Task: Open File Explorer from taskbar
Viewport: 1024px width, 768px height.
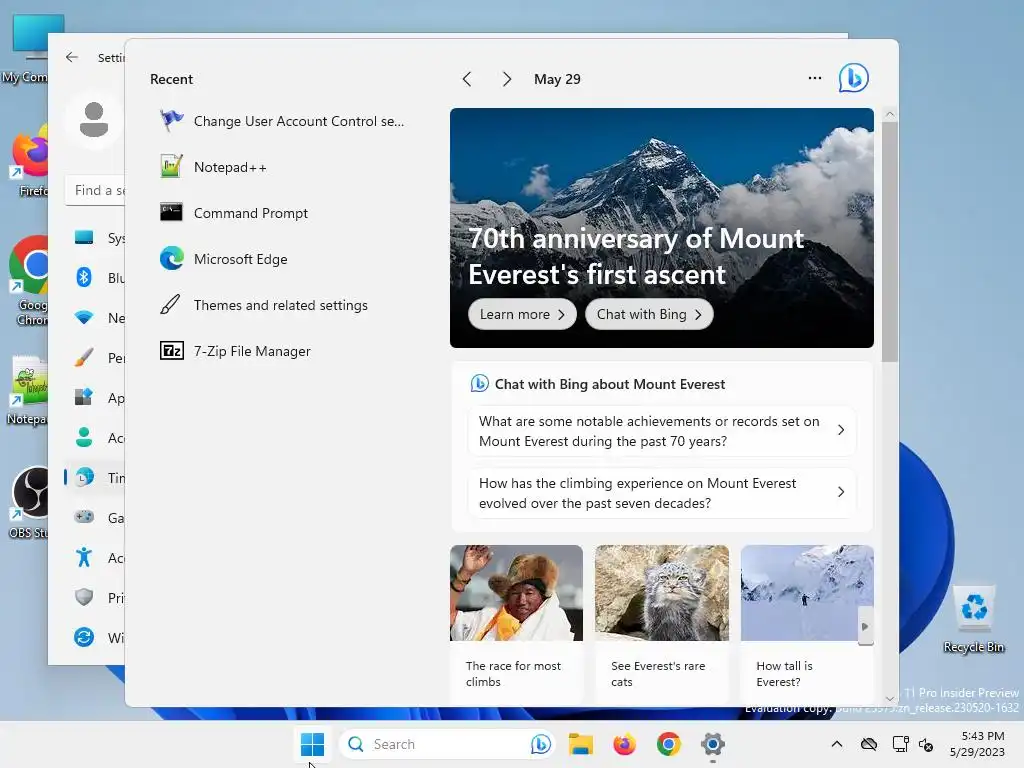Action: (581, 744)
